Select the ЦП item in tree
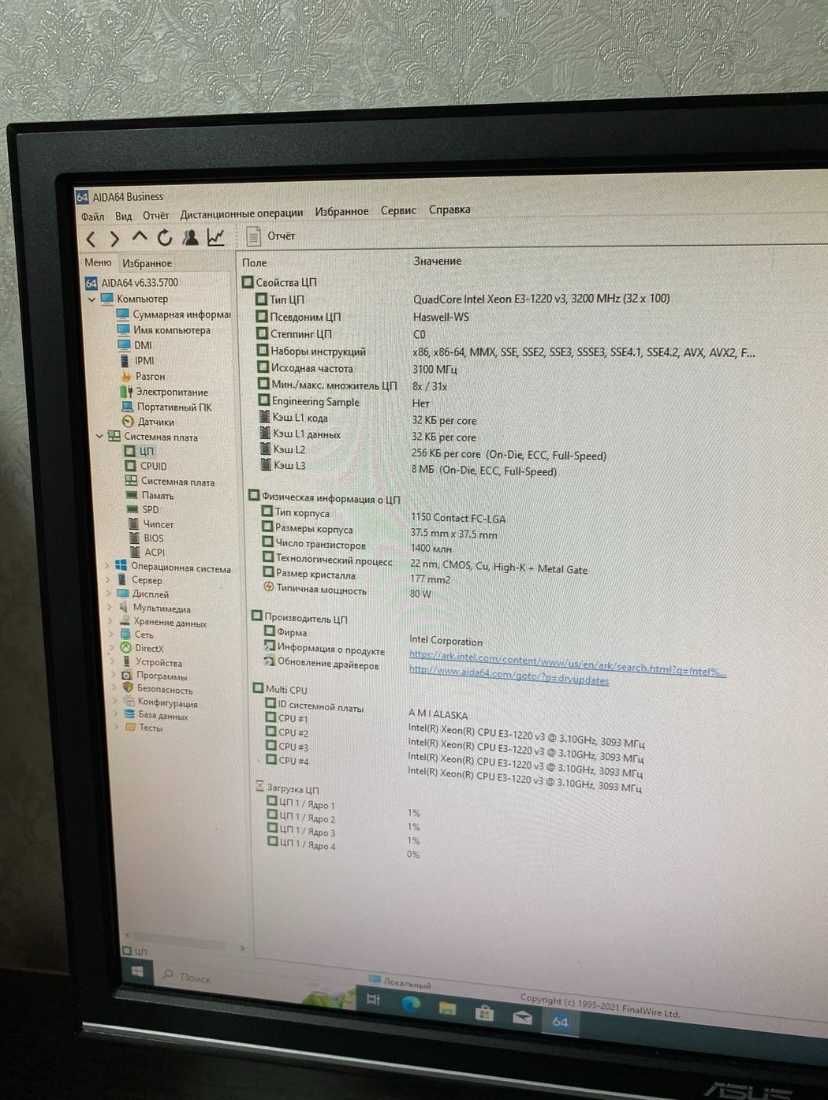Viewport: 828px width, 1100px height. tap(139, 451)
